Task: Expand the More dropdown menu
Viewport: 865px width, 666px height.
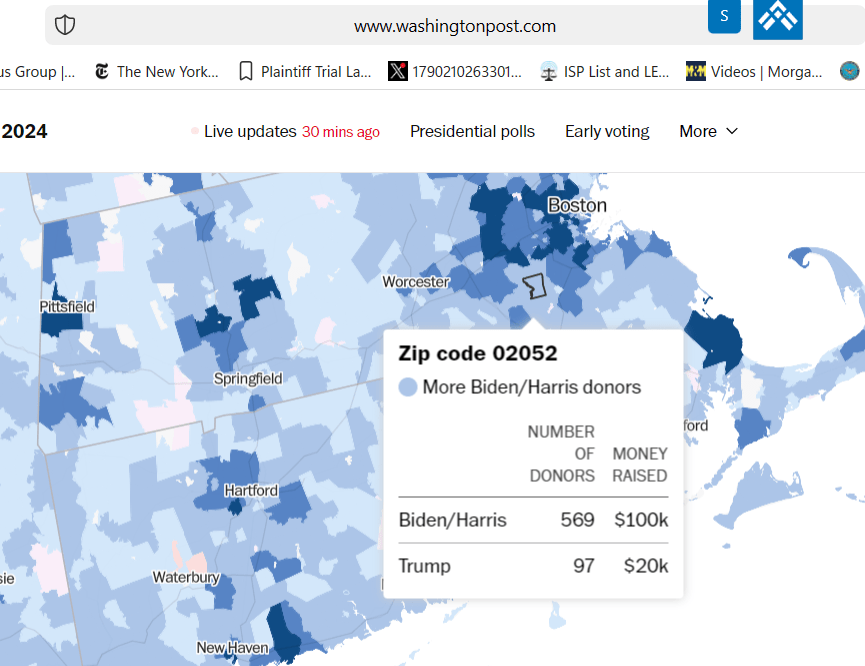Action: tap(708, 131)
